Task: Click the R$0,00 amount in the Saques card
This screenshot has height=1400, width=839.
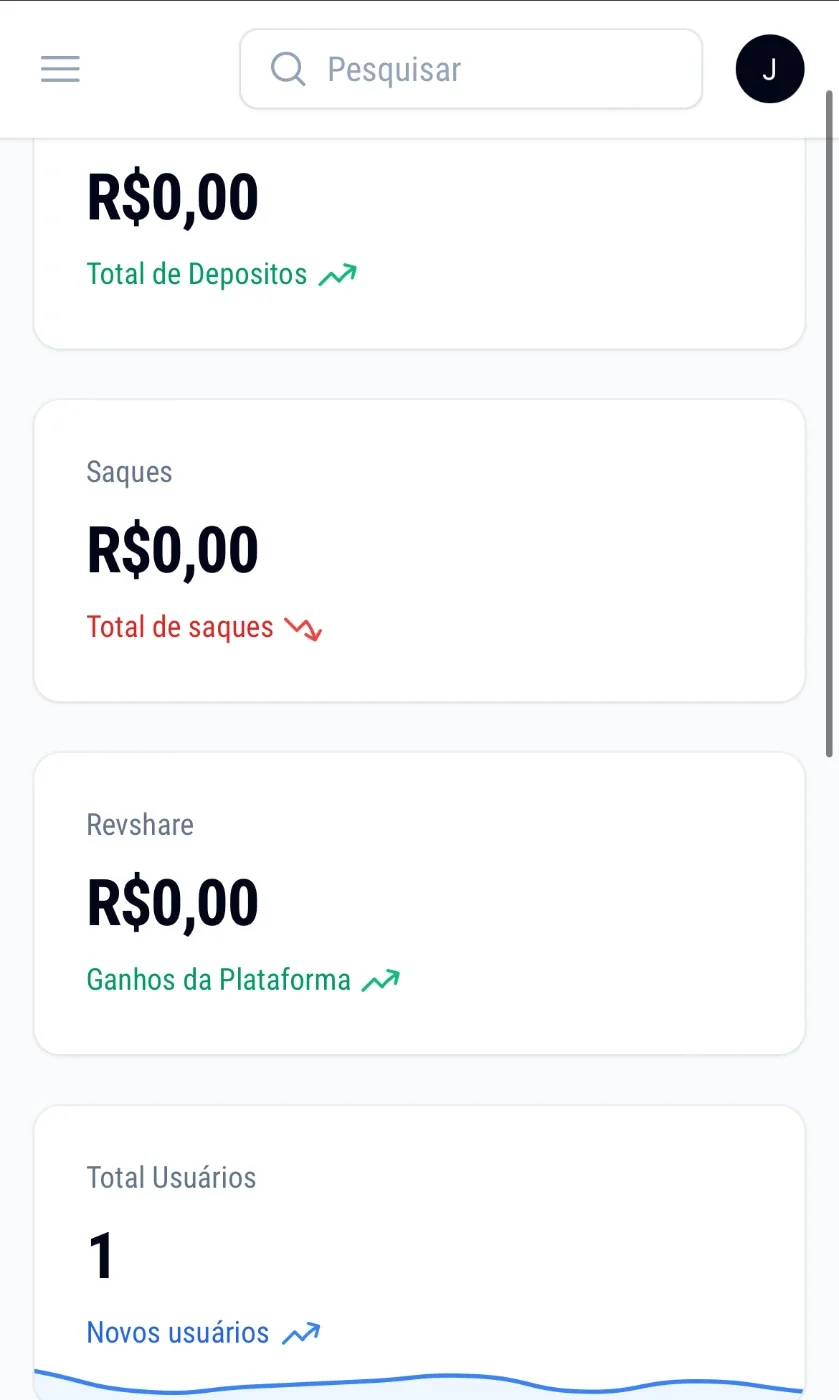Action: coord(173,550)
